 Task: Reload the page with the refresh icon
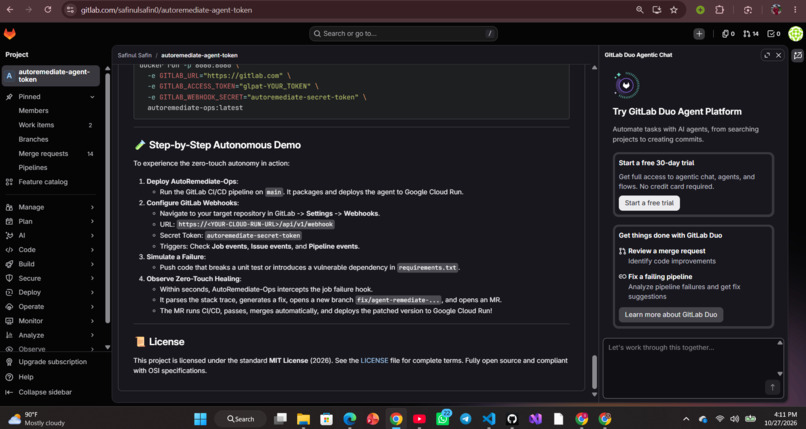pyautogui.click(x=47, y=10)
